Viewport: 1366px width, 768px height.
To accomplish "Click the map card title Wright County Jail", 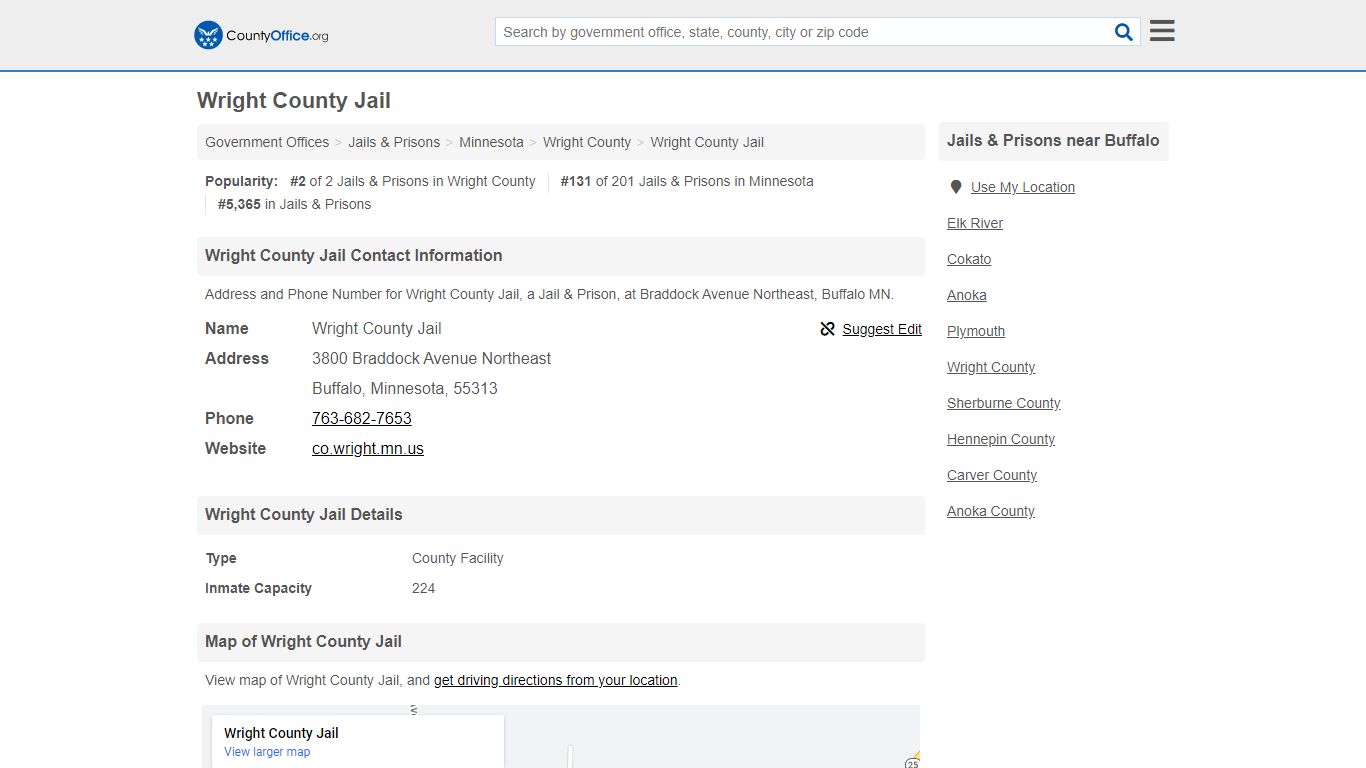I will (x=281, y=733).
